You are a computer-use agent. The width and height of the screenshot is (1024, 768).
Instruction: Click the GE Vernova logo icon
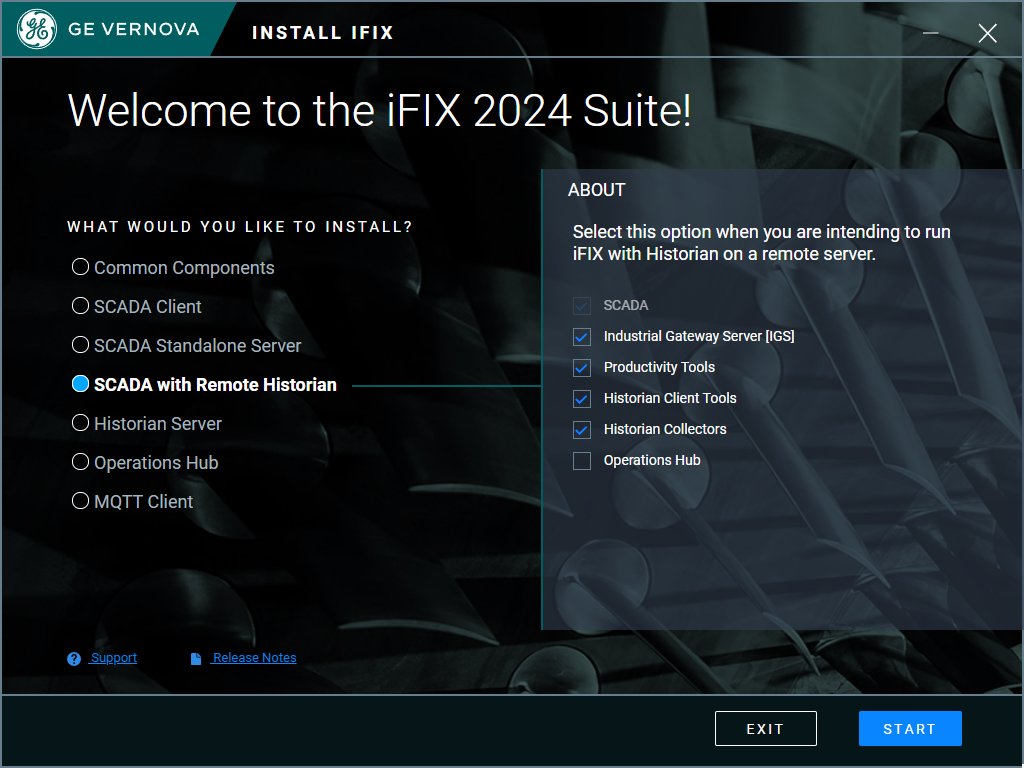[x=37, y=29]
